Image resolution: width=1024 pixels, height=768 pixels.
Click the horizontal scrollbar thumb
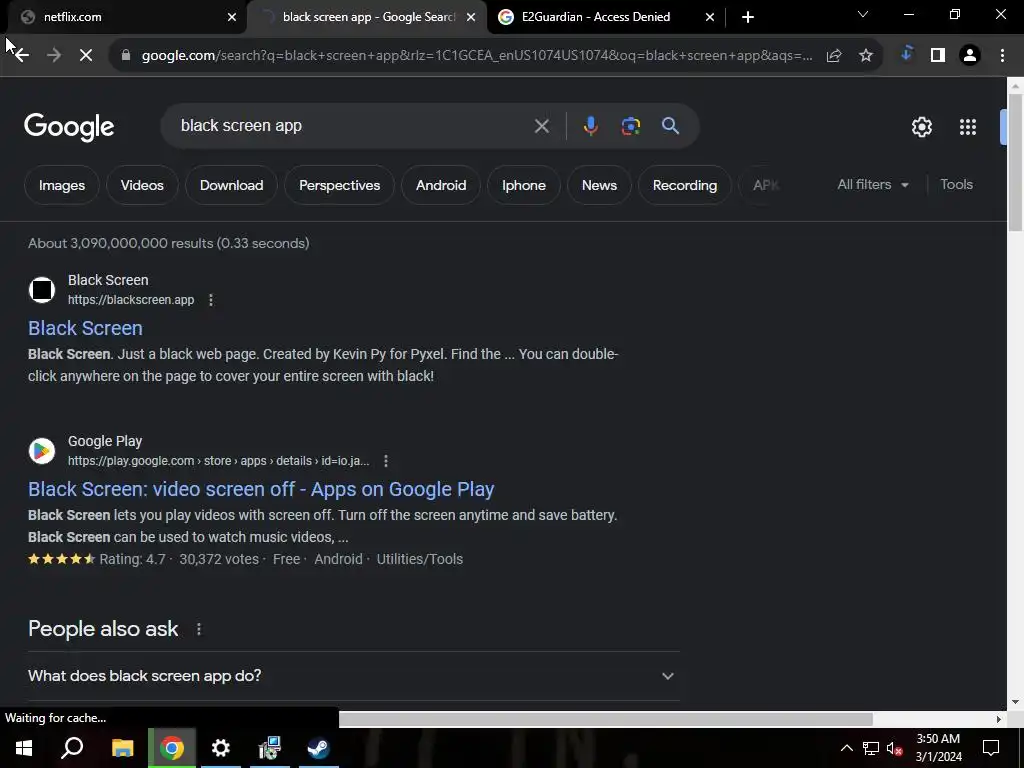click(605, 719)
